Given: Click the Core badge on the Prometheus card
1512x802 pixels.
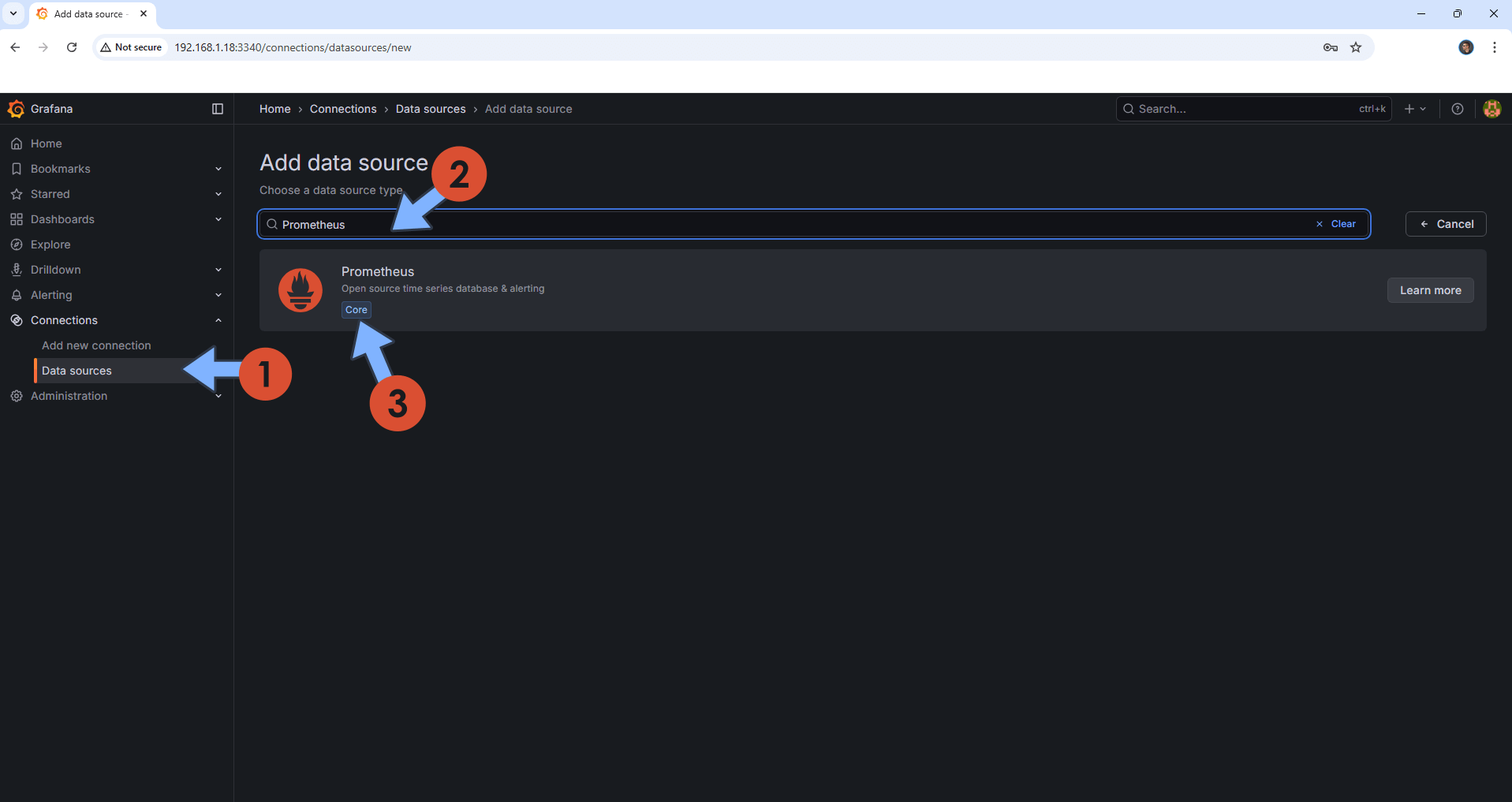Looking at the screenshot, I should coord(356,309).
